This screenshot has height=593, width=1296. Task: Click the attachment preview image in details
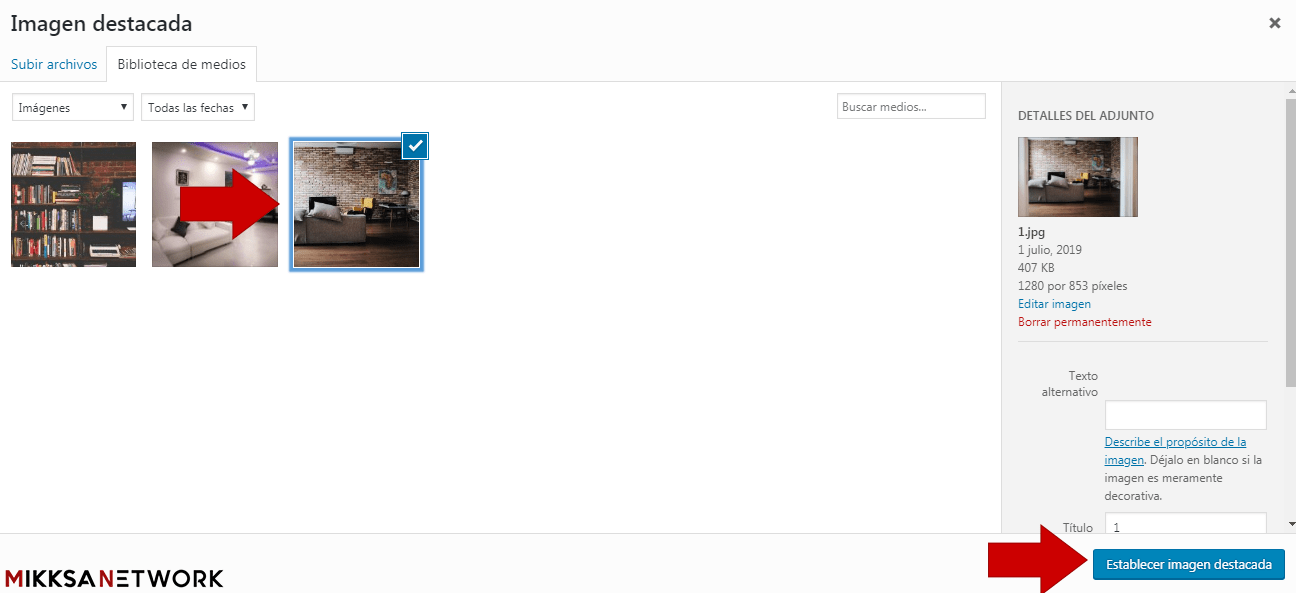point(1077,177)
